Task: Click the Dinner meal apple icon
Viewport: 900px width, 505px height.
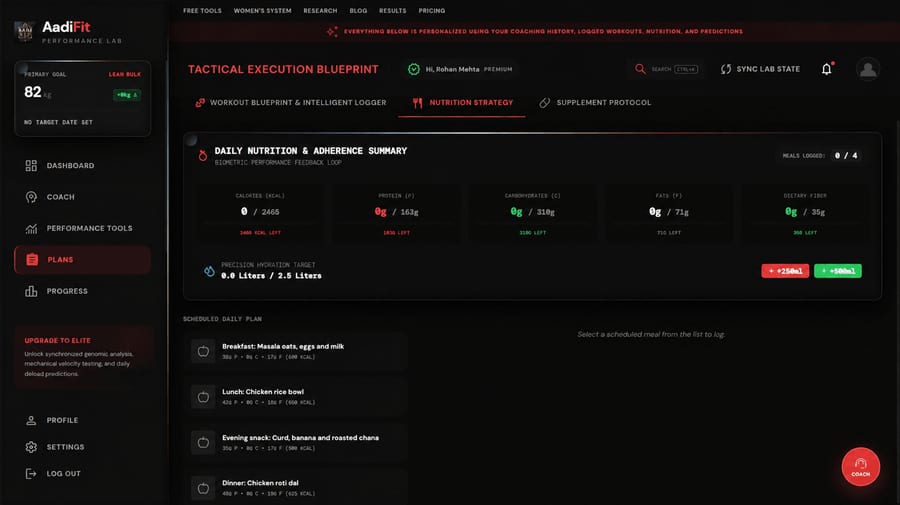Action: click(203, 488)
